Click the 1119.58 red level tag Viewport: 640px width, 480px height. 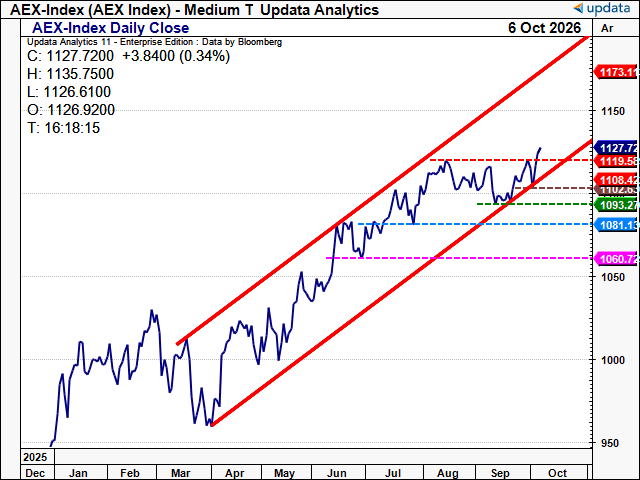(616, 161)
